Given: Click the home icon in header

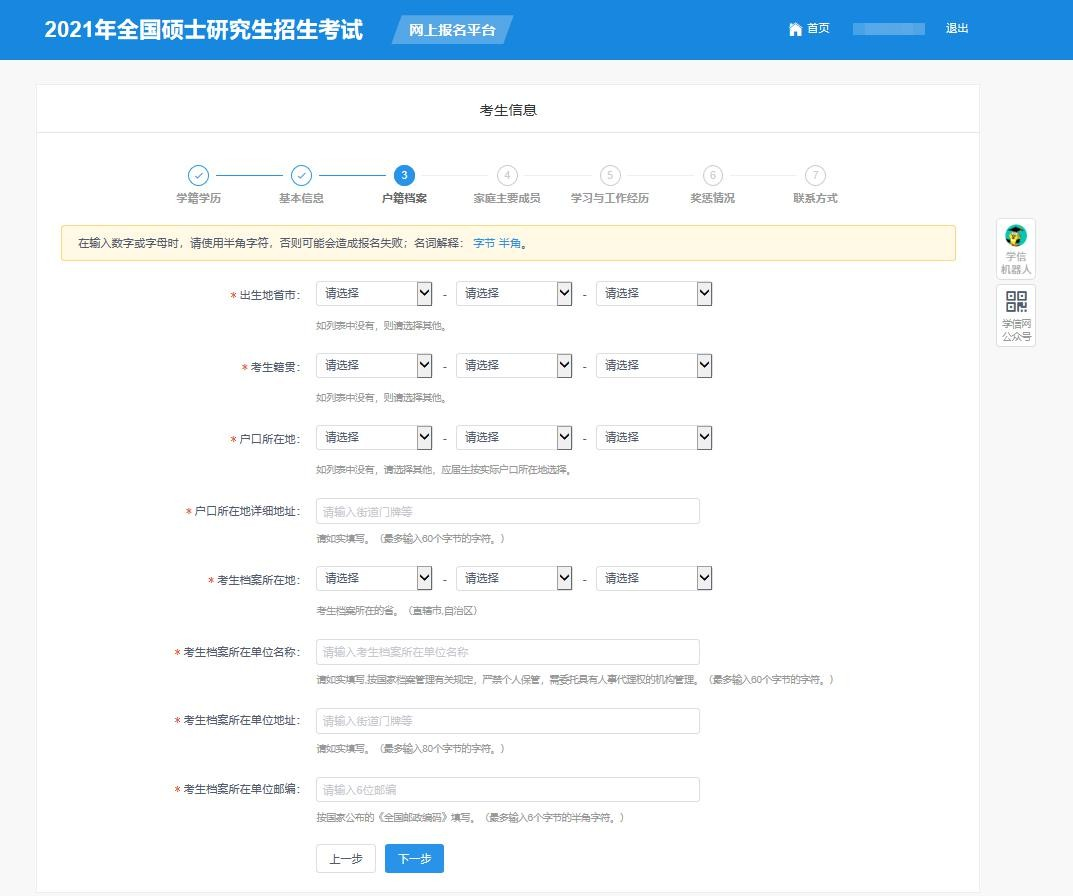Looking at the screenshot, I should click(795, 29).
